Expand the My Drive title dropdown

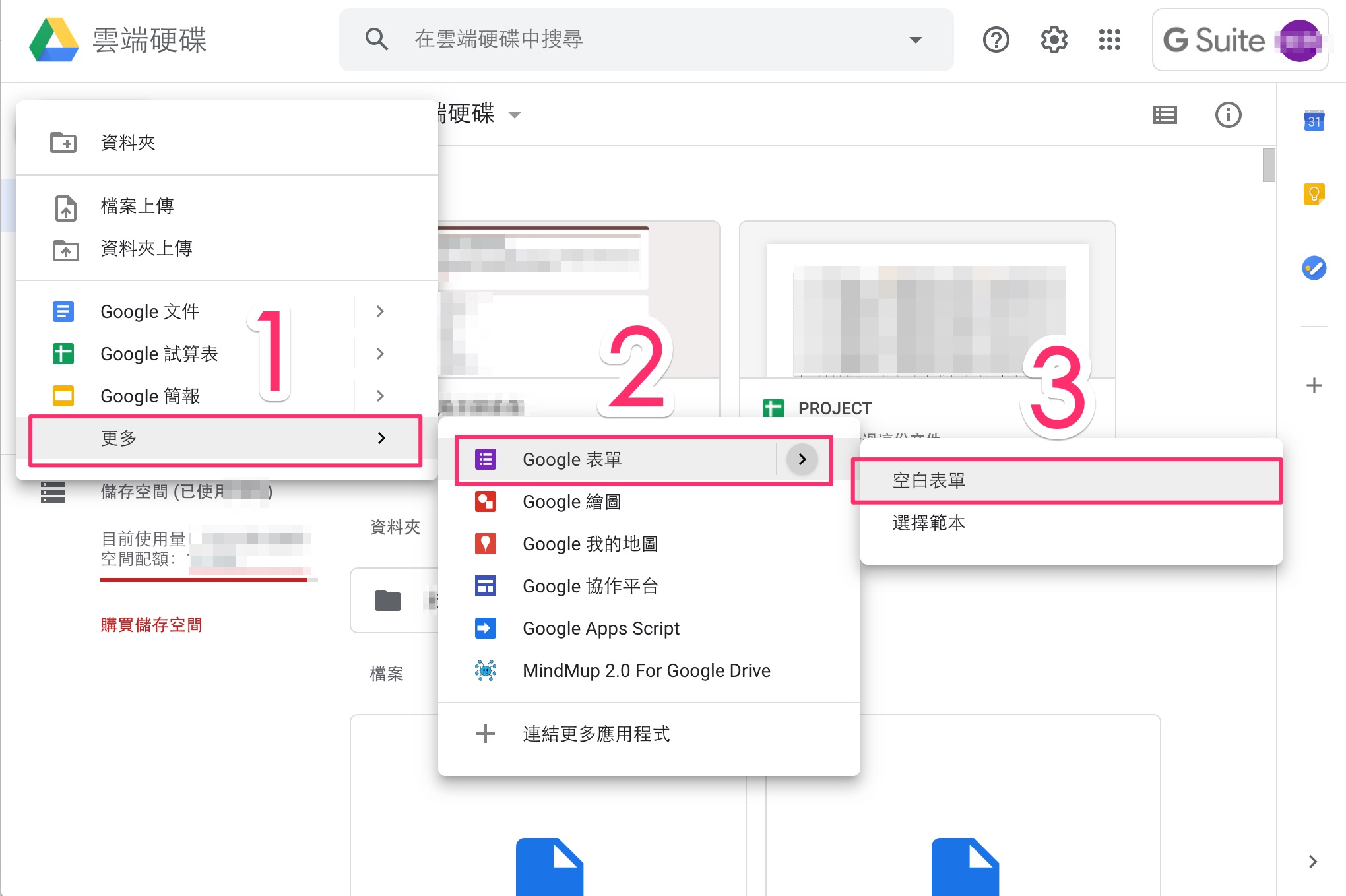[x=515, y=115]
